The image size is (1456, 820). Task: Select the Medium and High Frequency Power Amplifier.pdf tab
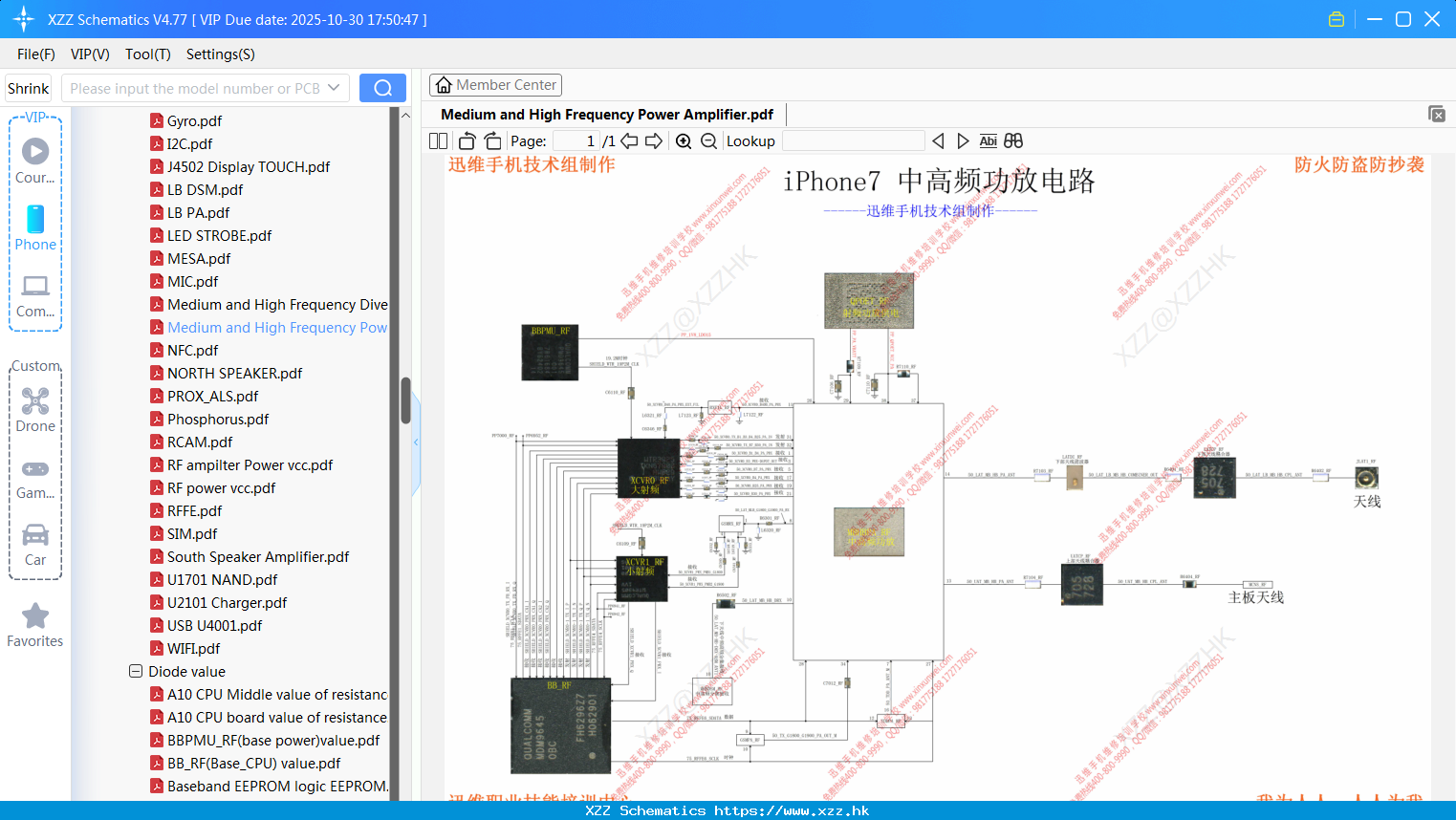tap(607, 114)
